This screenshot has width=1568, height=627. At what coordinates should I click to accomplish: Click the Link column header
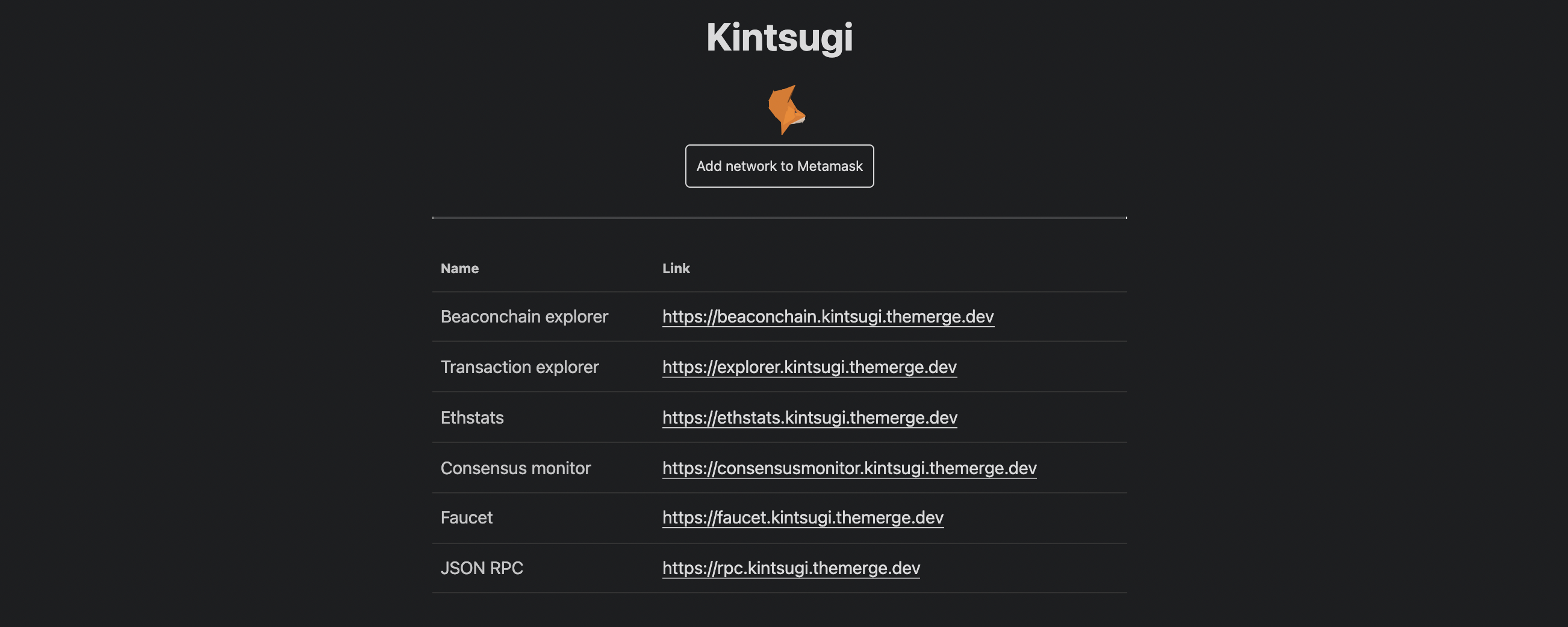click(676, 268)
